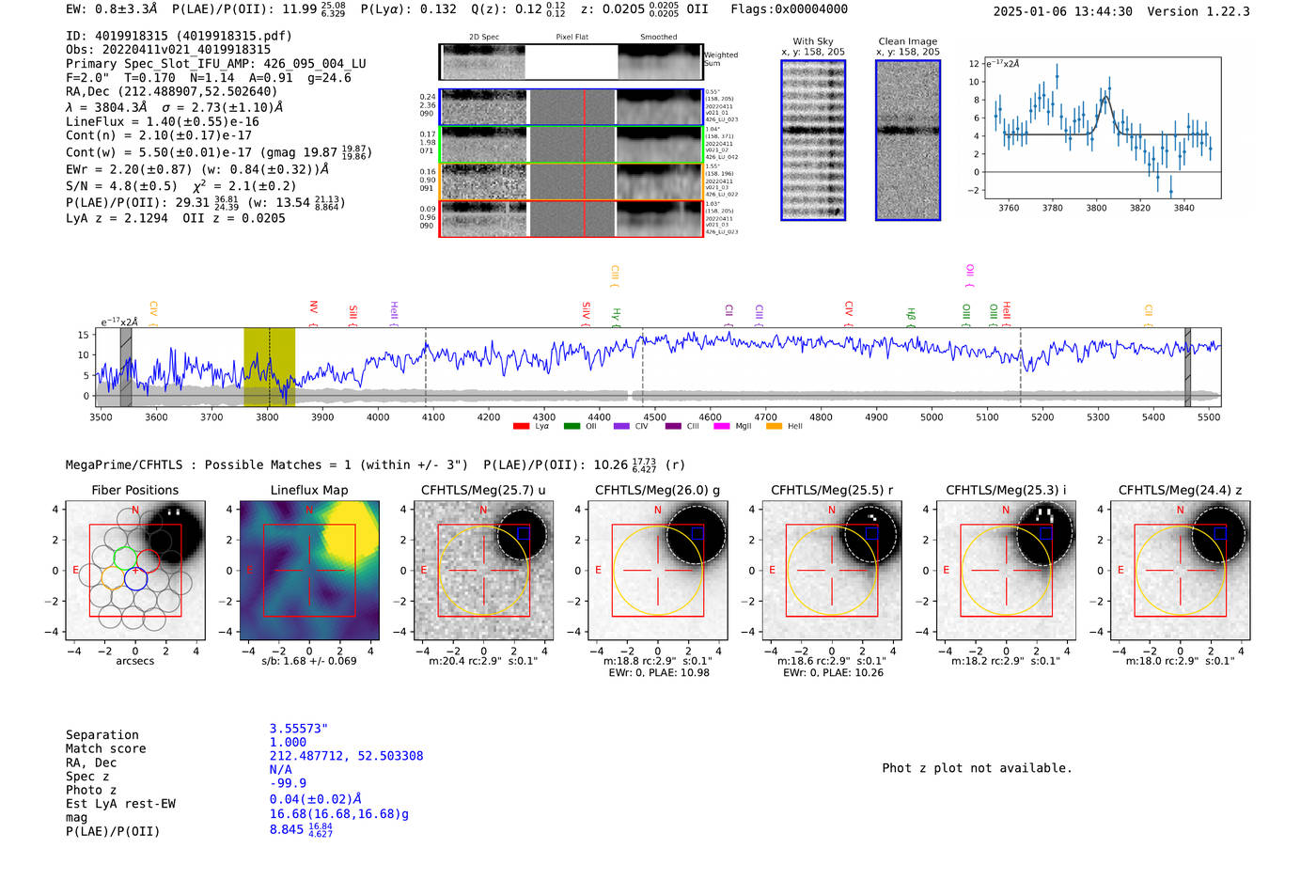Select the CFHTLS/Meg(25.3) i image

[1006, 571]
